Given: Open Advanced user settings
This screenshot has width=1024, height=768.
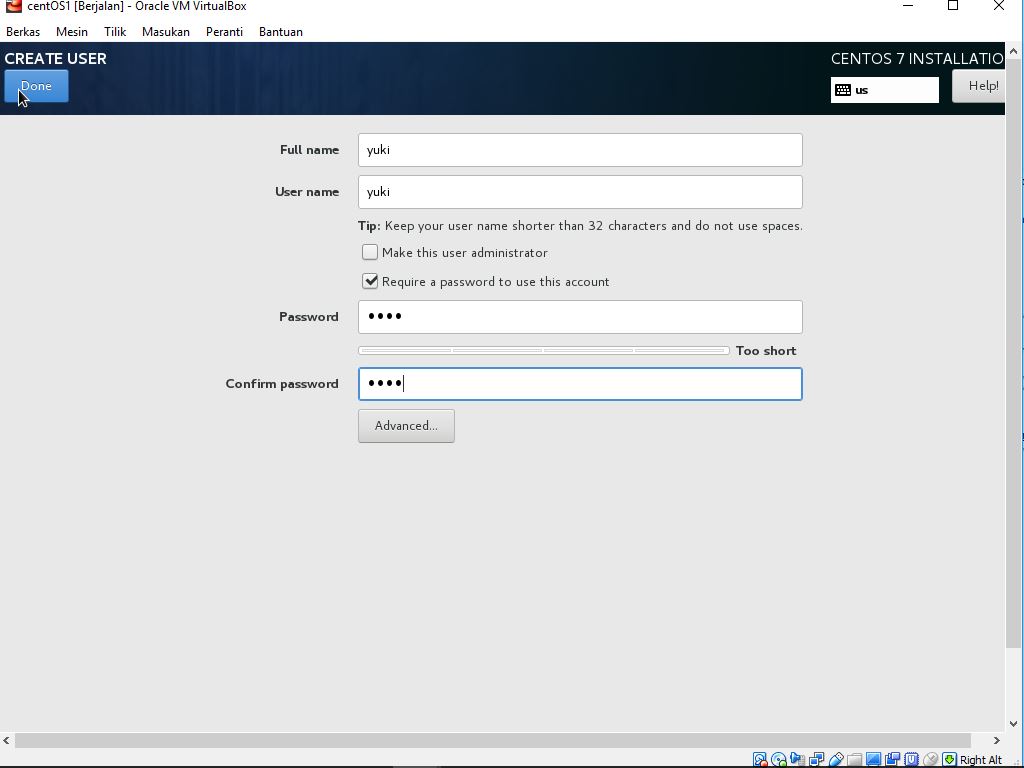Looking at the screenshot, I should coord(406,426).
